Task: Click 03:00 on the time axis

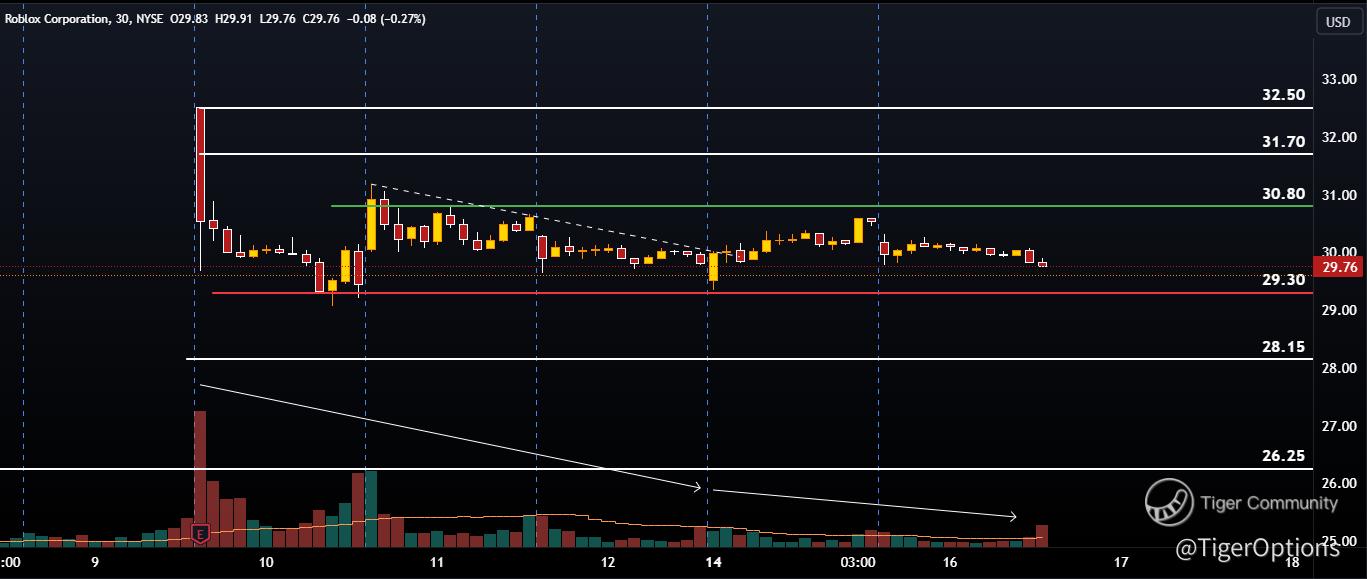Action: tap(859, 561)
